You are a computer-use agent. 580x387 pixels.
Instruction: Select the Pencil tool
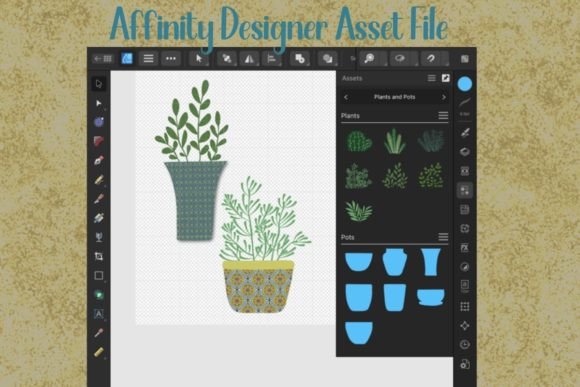pyautogui.click(x=99, y=180)
